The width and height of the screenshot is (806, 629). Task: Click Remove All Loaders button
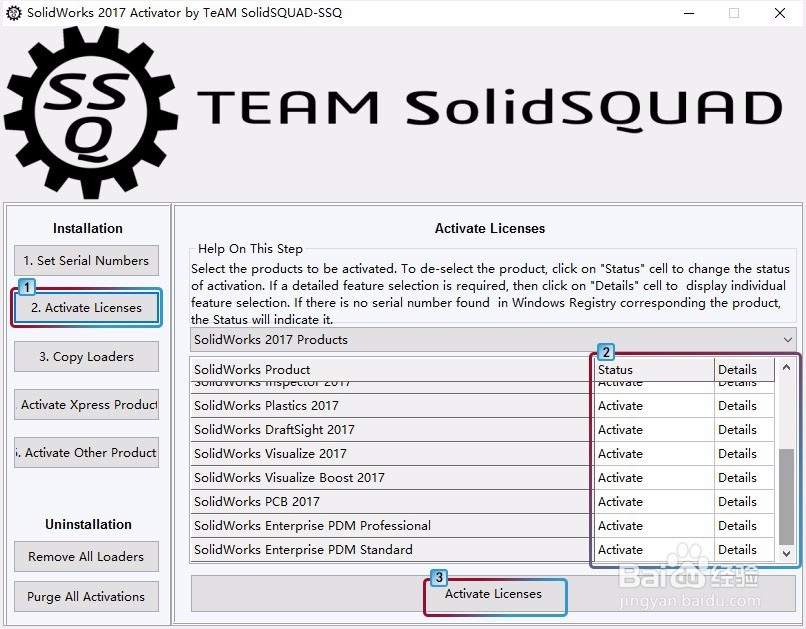click(86, 557)
